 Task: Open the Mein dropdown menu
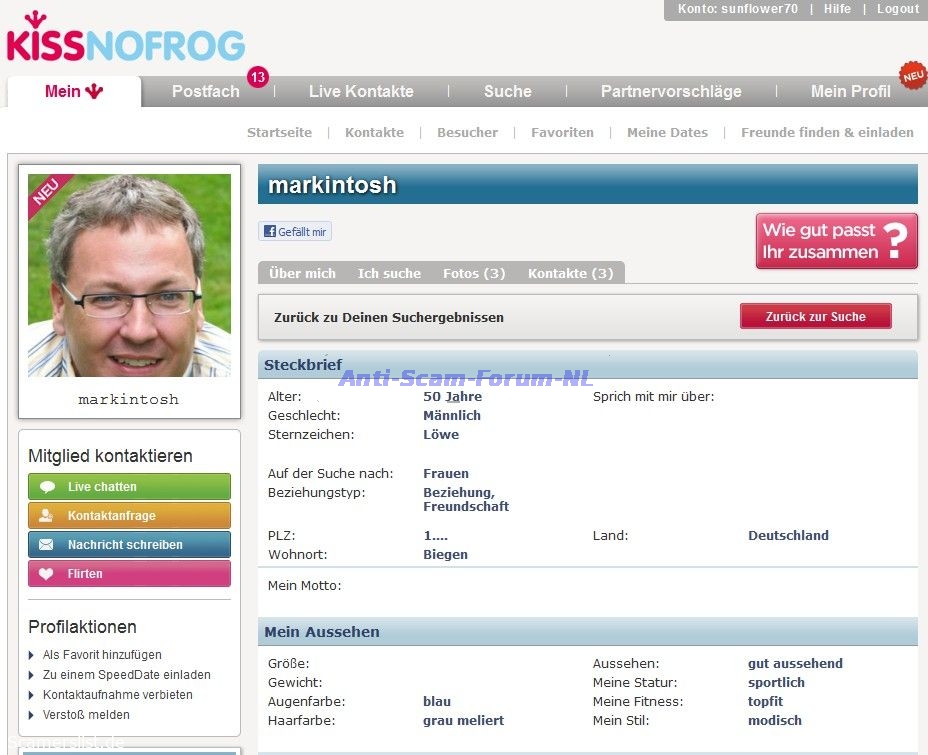tap(74, 91)
